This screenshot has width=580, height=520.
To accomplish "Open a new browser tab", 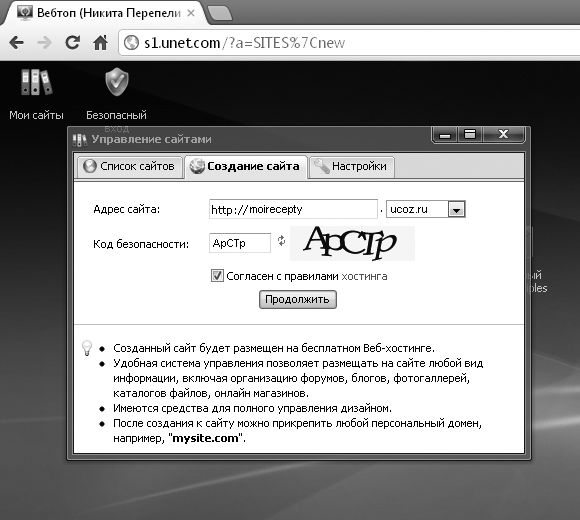I will click(220, 13).
